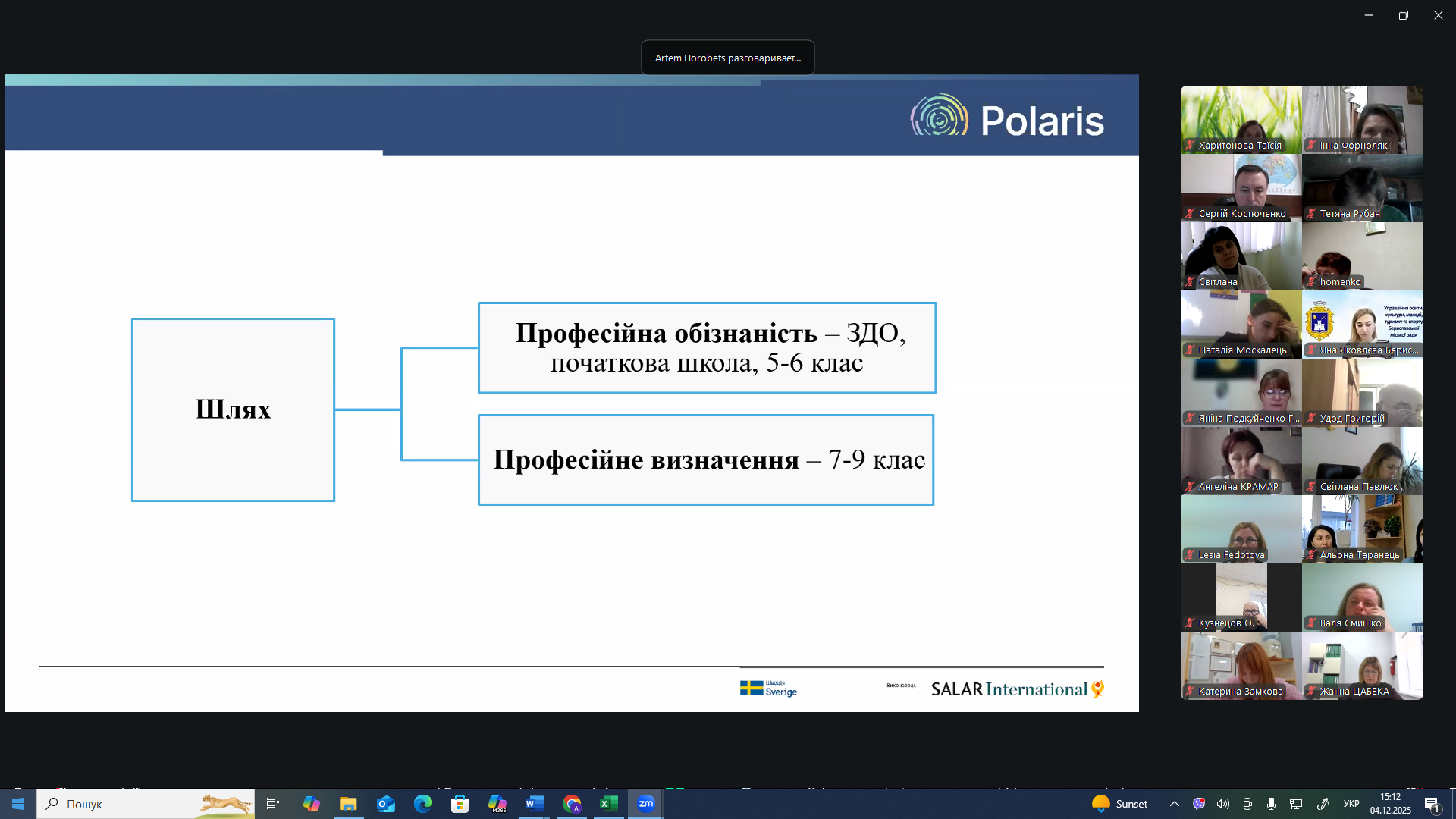
Task: Open Microsoft Store icon
Action: point(460,804)
